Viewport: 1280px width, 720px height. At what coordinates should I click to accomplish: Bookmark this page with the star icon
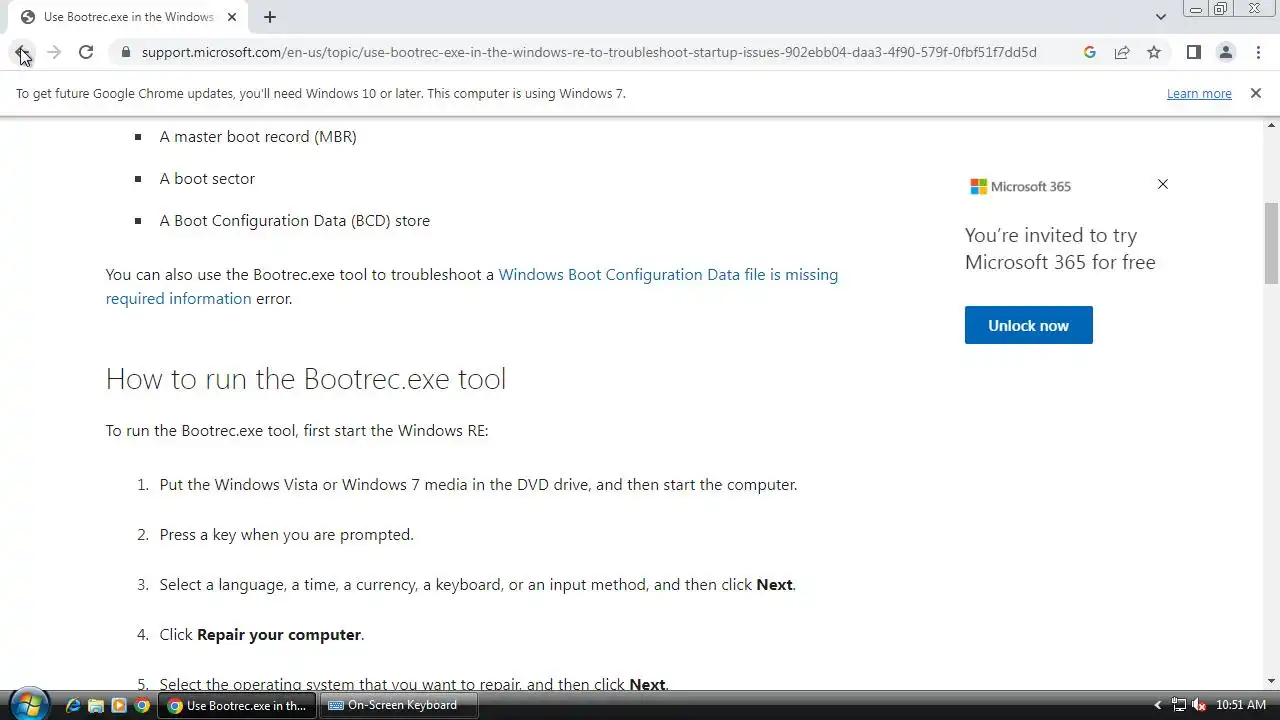pos(1154,52)
